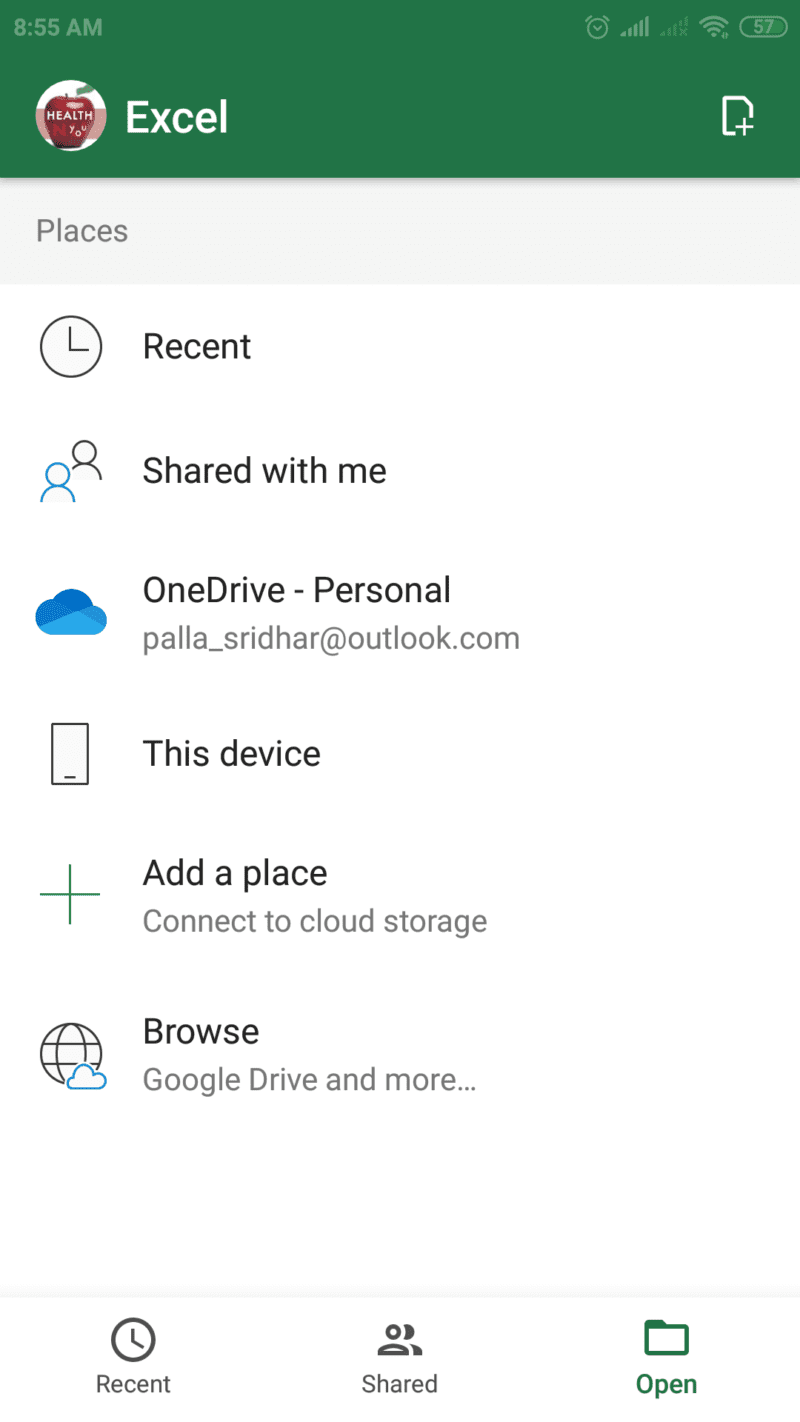Tap Google Drive and more text
Image resolution: width=800 pixels, height=1422 pixels.
click(x=309, y=1080)
